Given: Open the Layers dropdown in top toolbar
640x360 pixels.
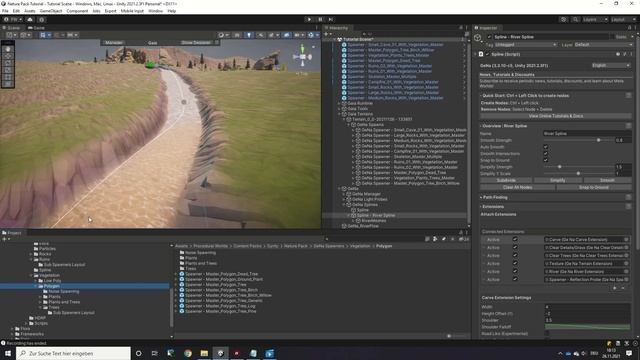Looking at the screenshot, I should tap(595, 19).
